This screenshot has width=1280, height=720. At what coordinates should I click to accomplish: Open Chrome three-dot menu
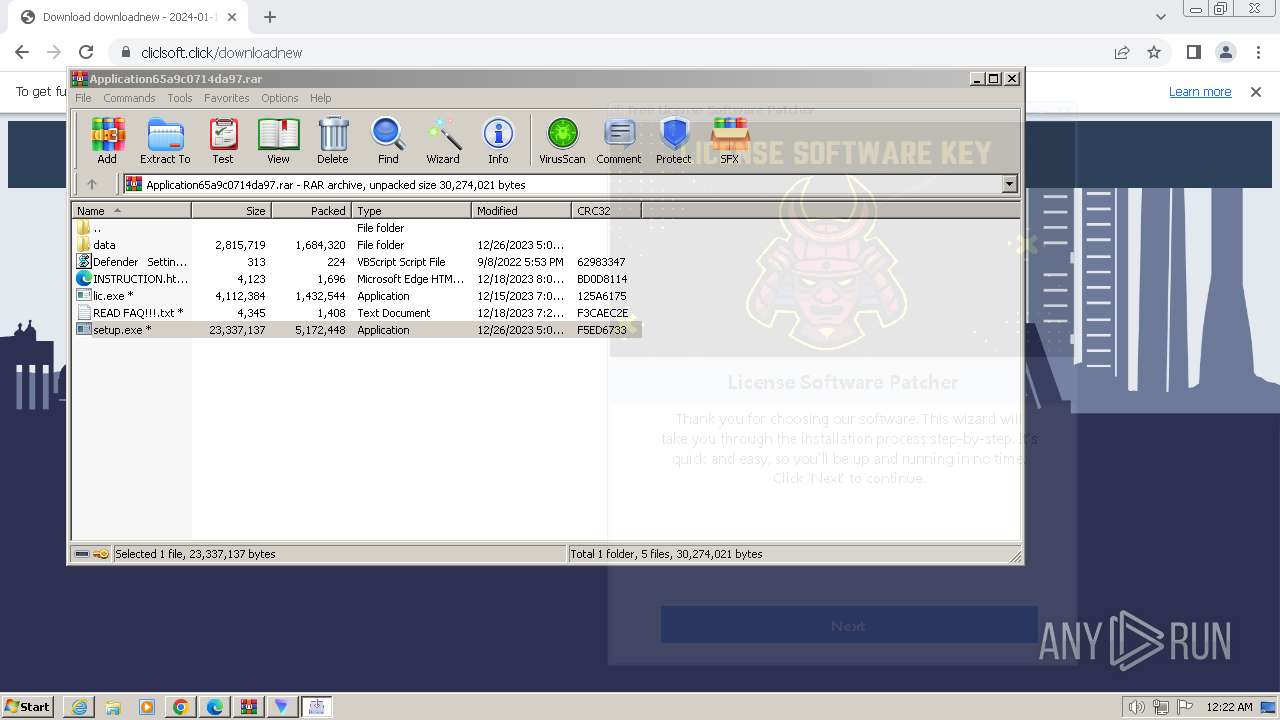pyautogui.click(x=1257, y=52)
